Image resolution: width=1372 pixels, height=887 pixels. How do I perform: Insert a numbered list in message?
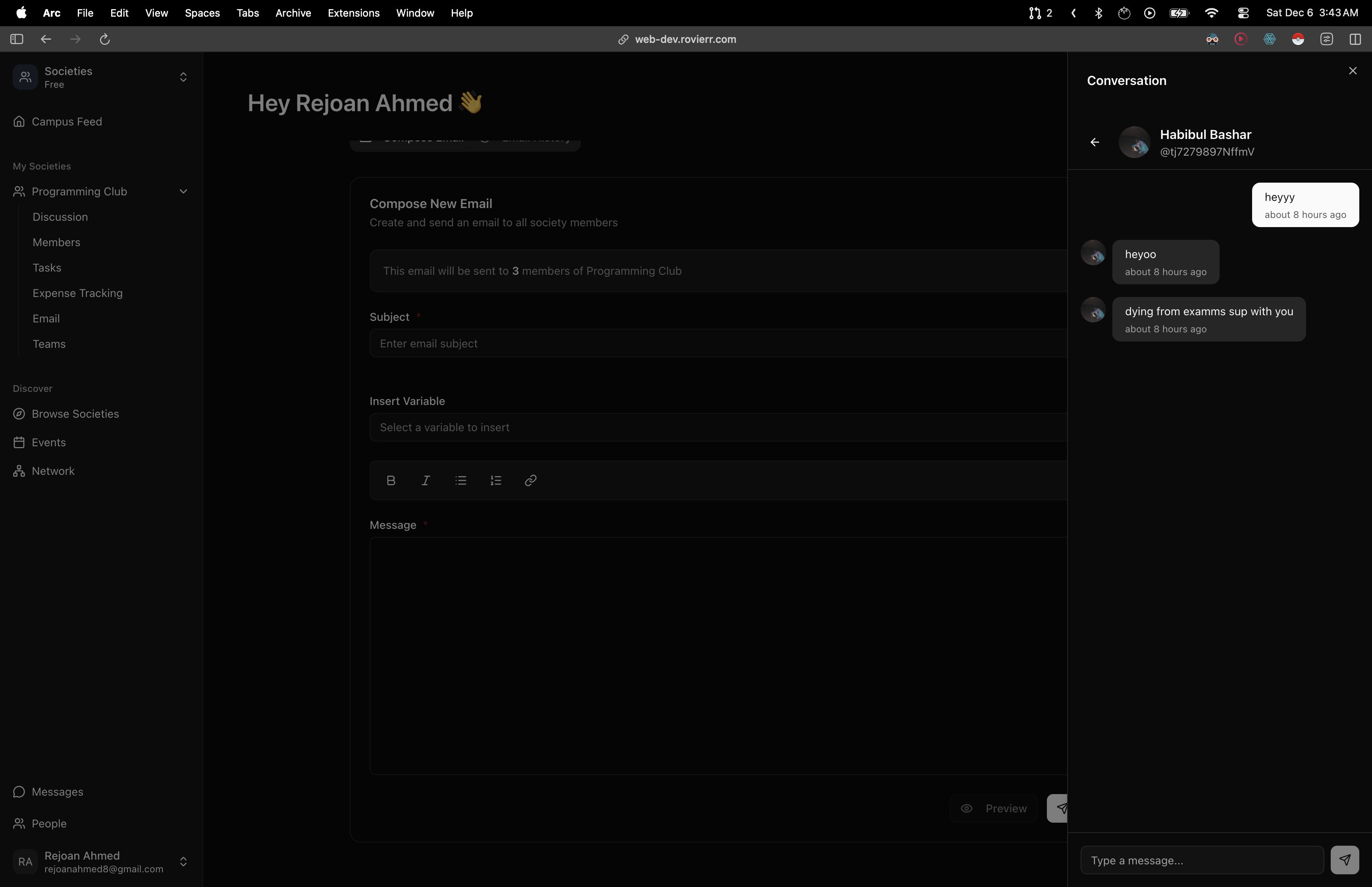(x=496, y=480)
